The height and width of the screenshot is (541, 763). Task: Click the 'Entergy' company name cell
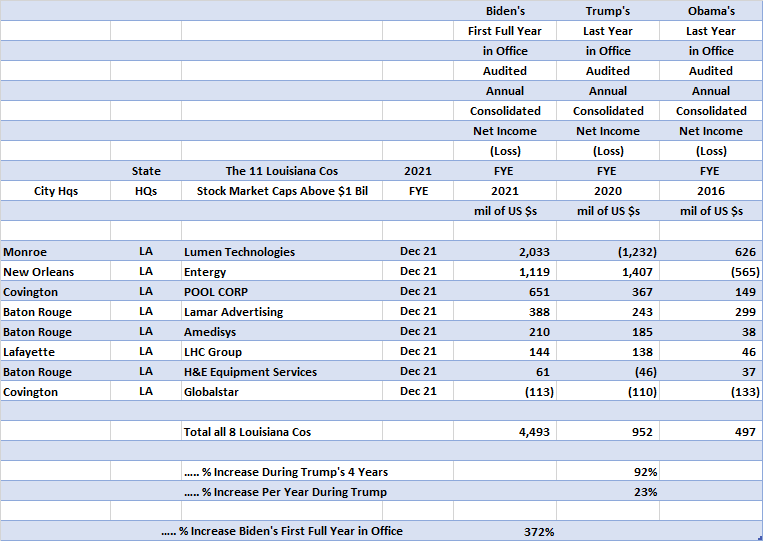click(282, 271)
